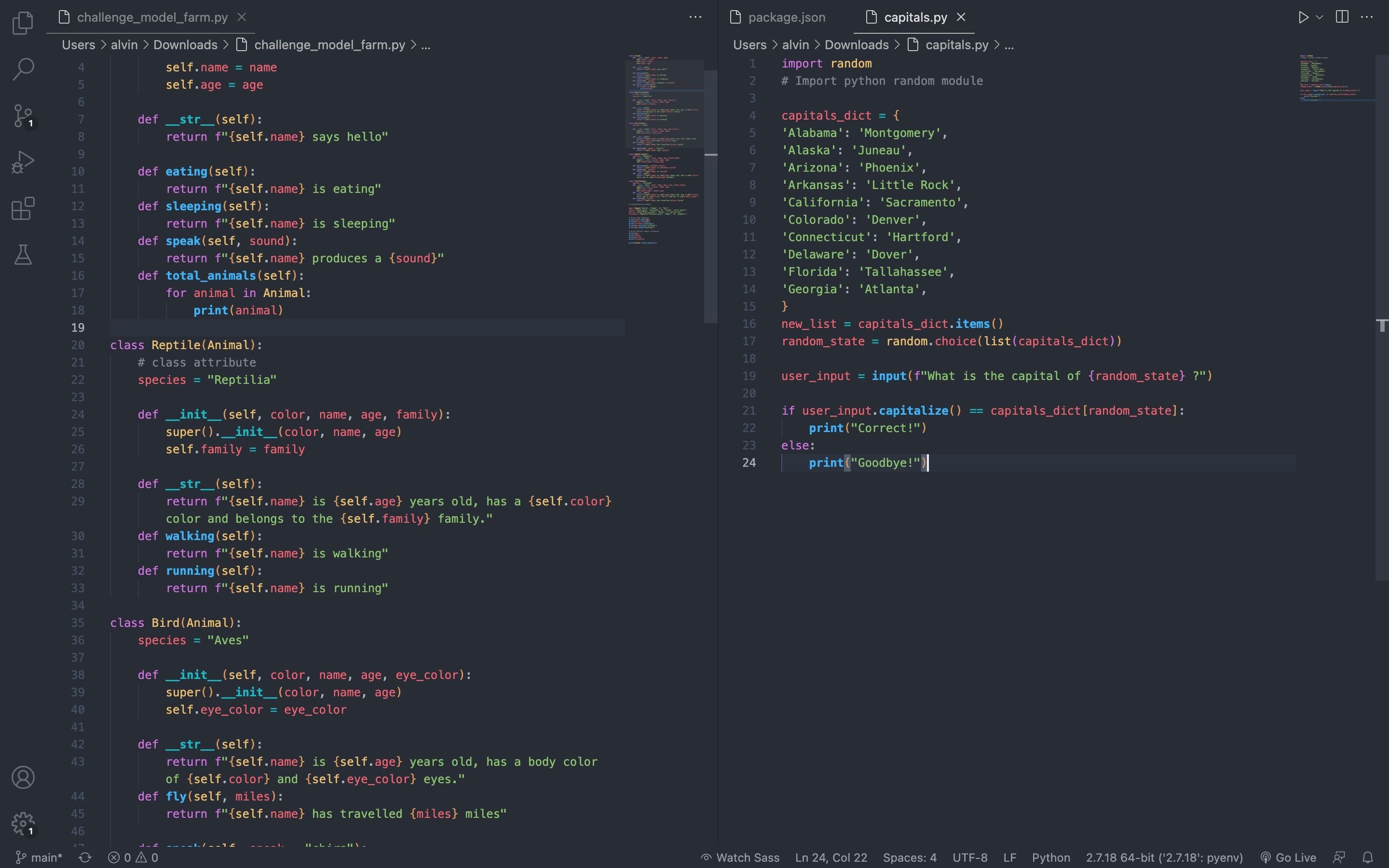
Task: Expand left breadcrumb ellipsis symbols
Action: point(426,45)
